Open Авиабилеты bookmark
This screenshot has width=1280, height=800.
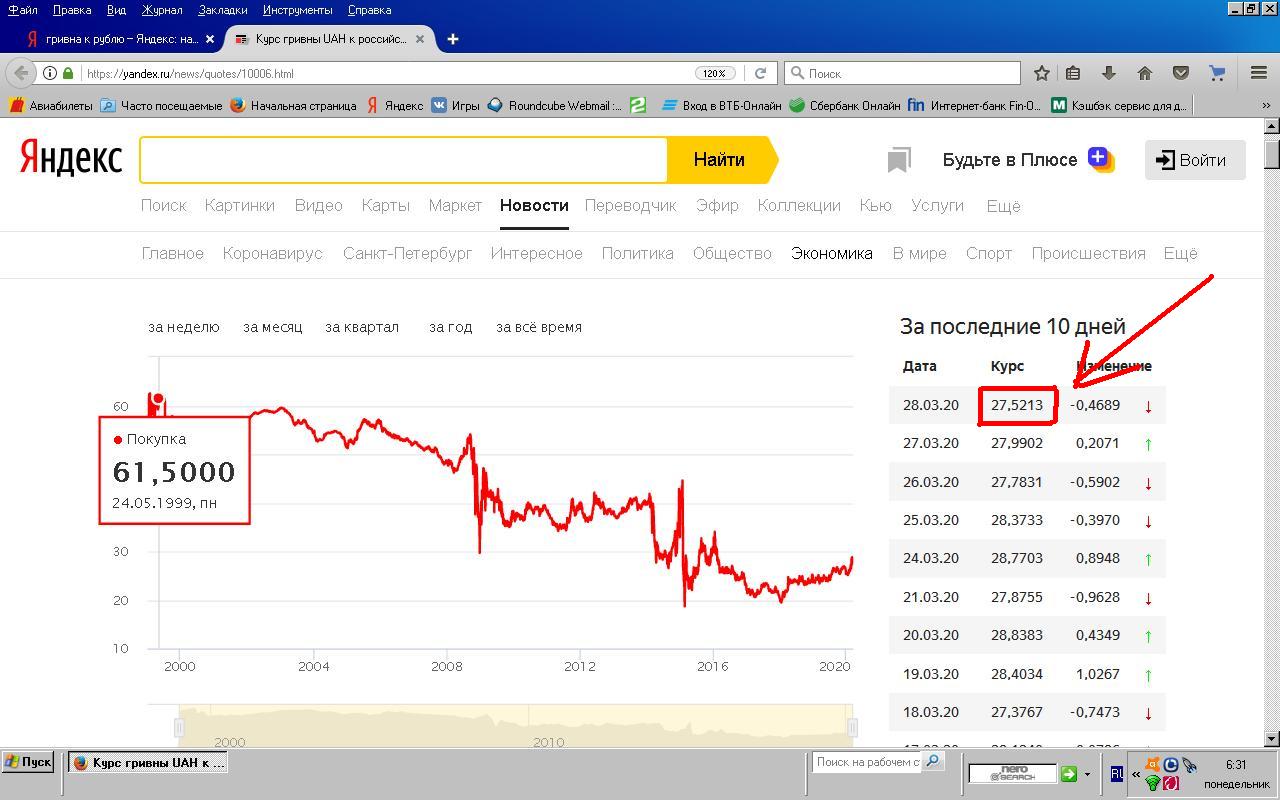pyautogui.click(x=50, y=105)
